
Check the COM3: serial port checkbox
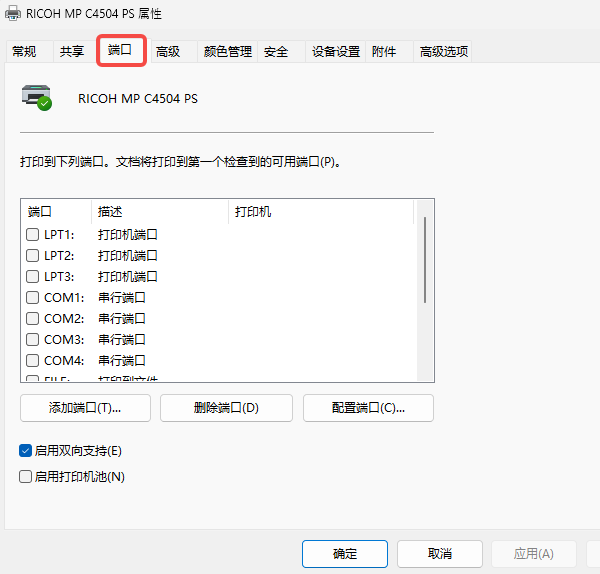[33, 340]
